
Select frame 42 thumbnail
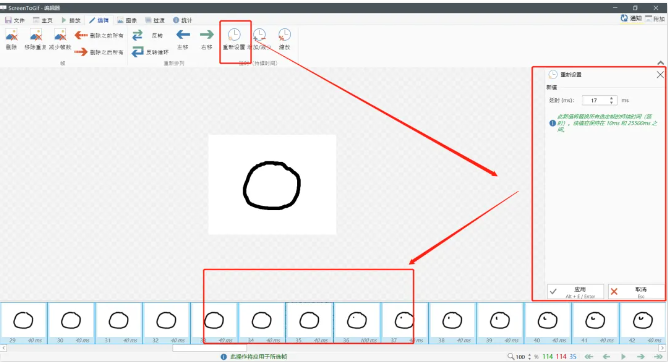(x=643, y=323)
